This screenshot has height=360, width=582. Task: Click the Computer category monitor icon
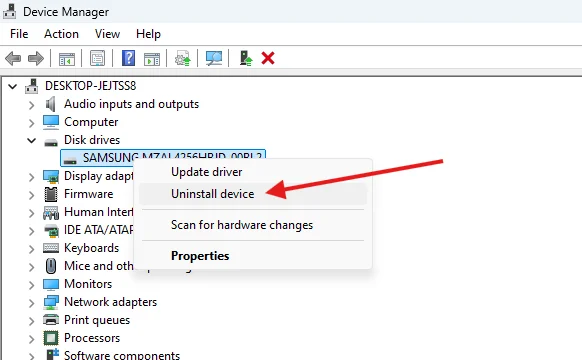50,122
